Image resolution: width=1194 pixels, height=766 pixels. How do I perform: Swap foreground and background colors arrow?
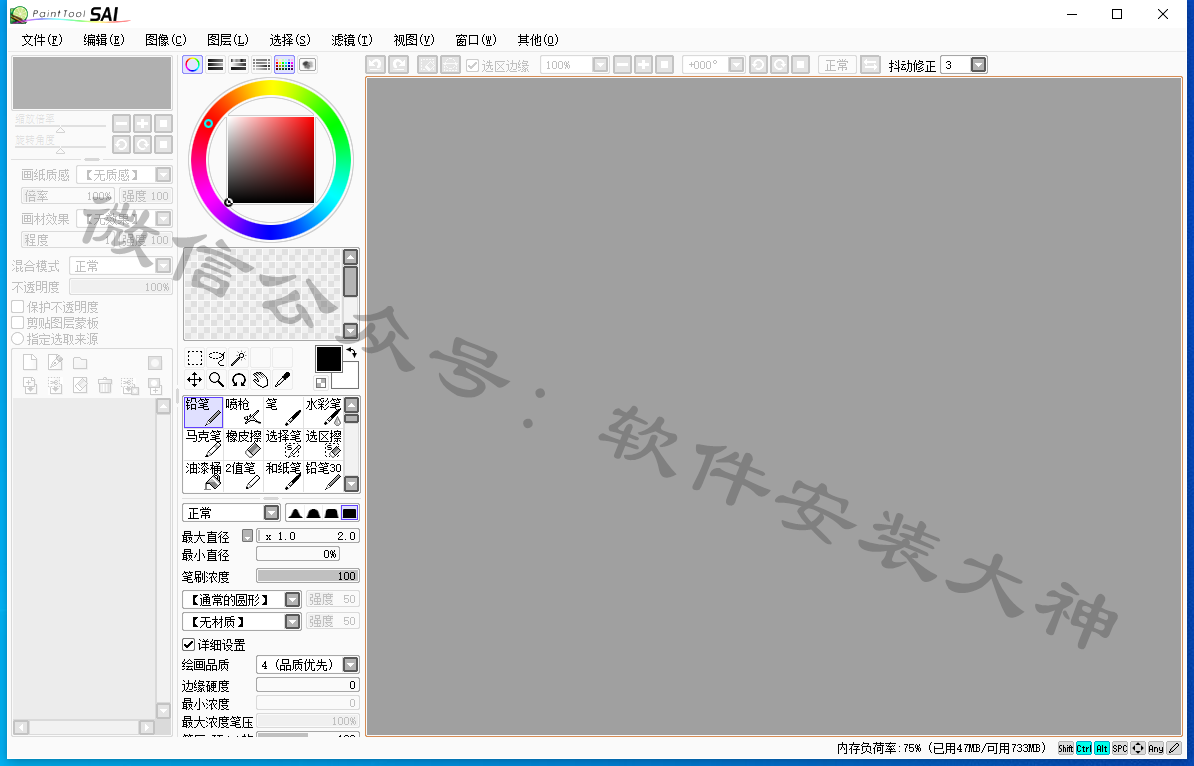pyautogui.click(x=352, y=353)
